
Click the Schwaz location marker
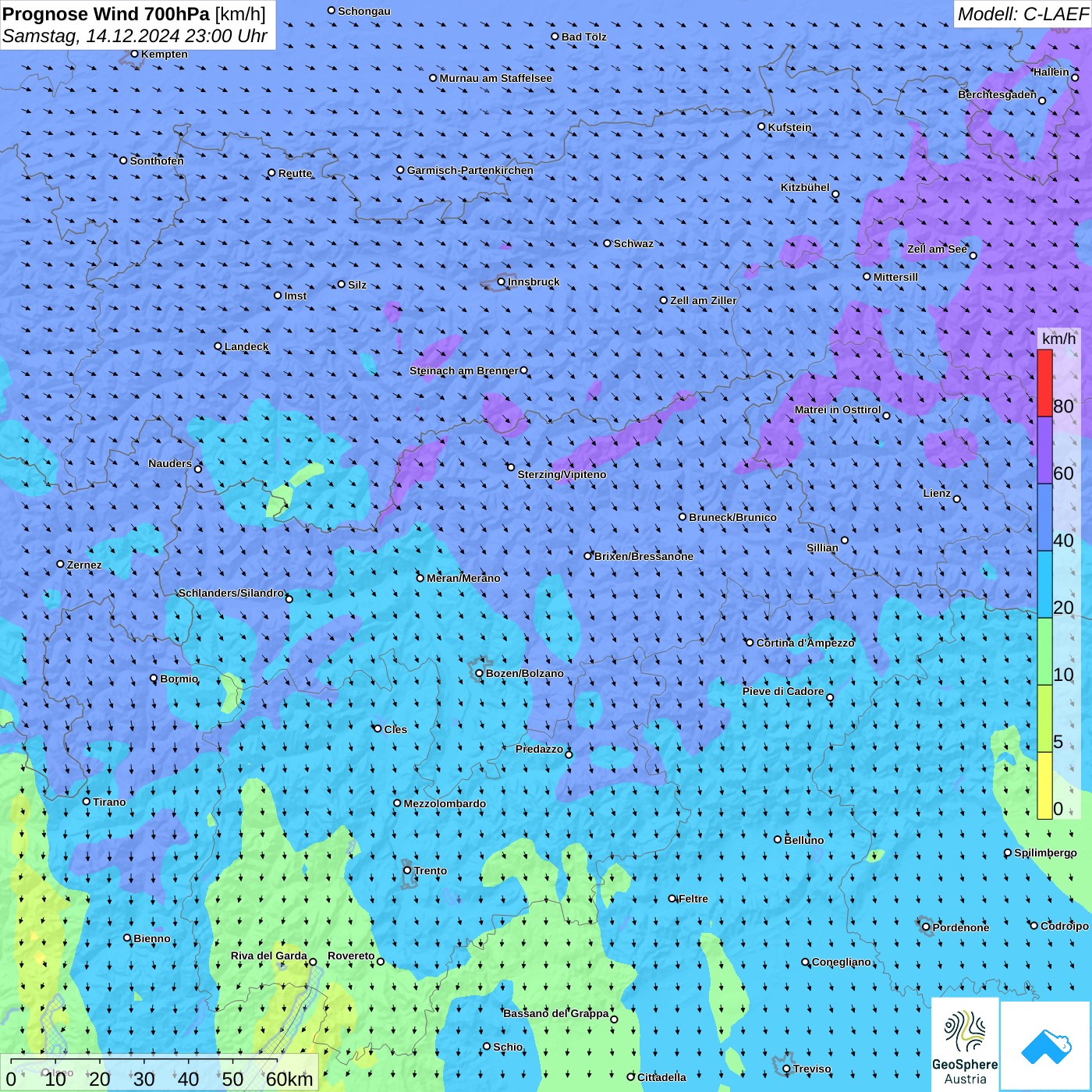click(607, 243)
